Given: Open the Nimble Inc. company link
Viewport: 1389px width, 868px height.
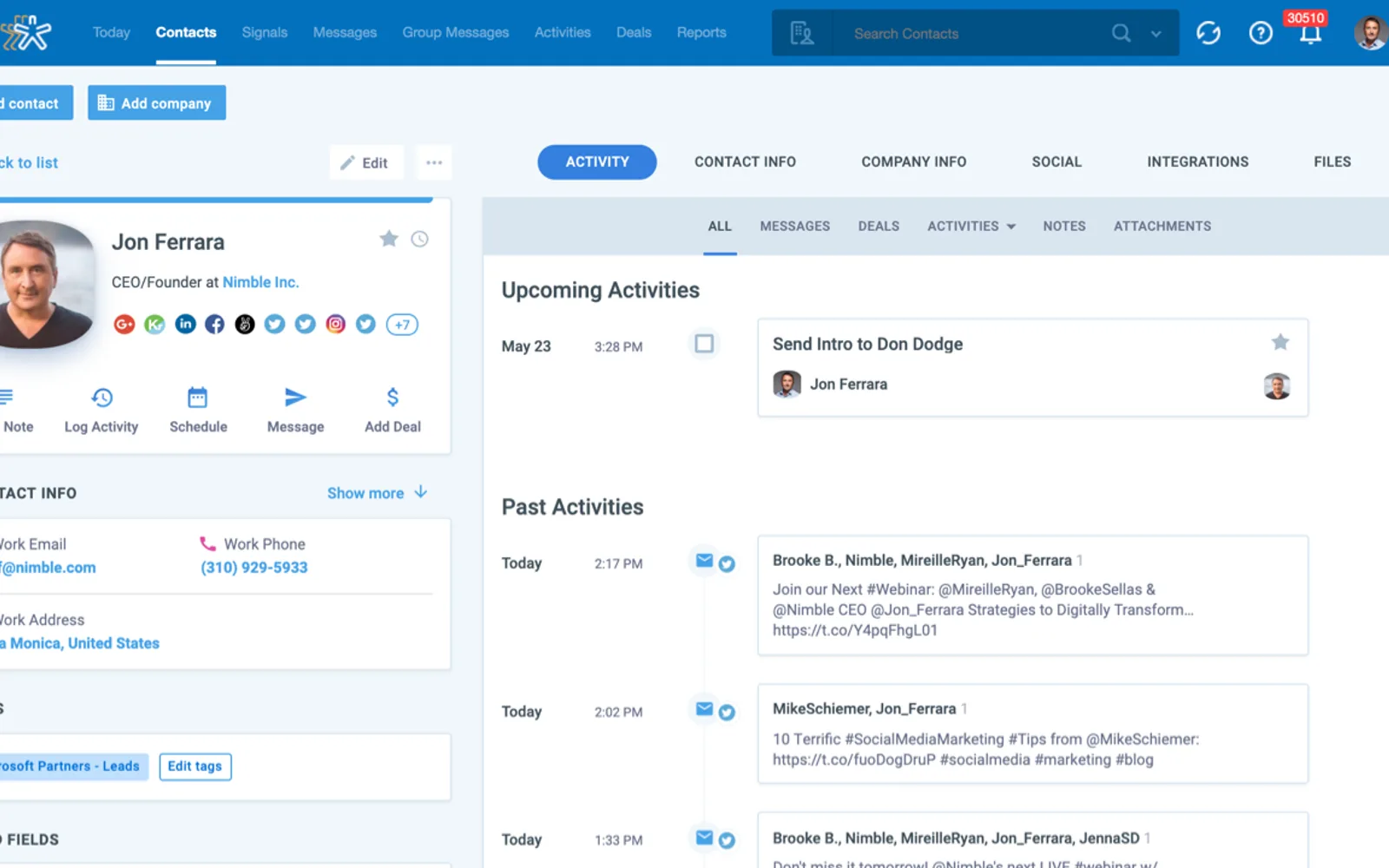Looking at the screenshot, I should [x=260, y=282].
